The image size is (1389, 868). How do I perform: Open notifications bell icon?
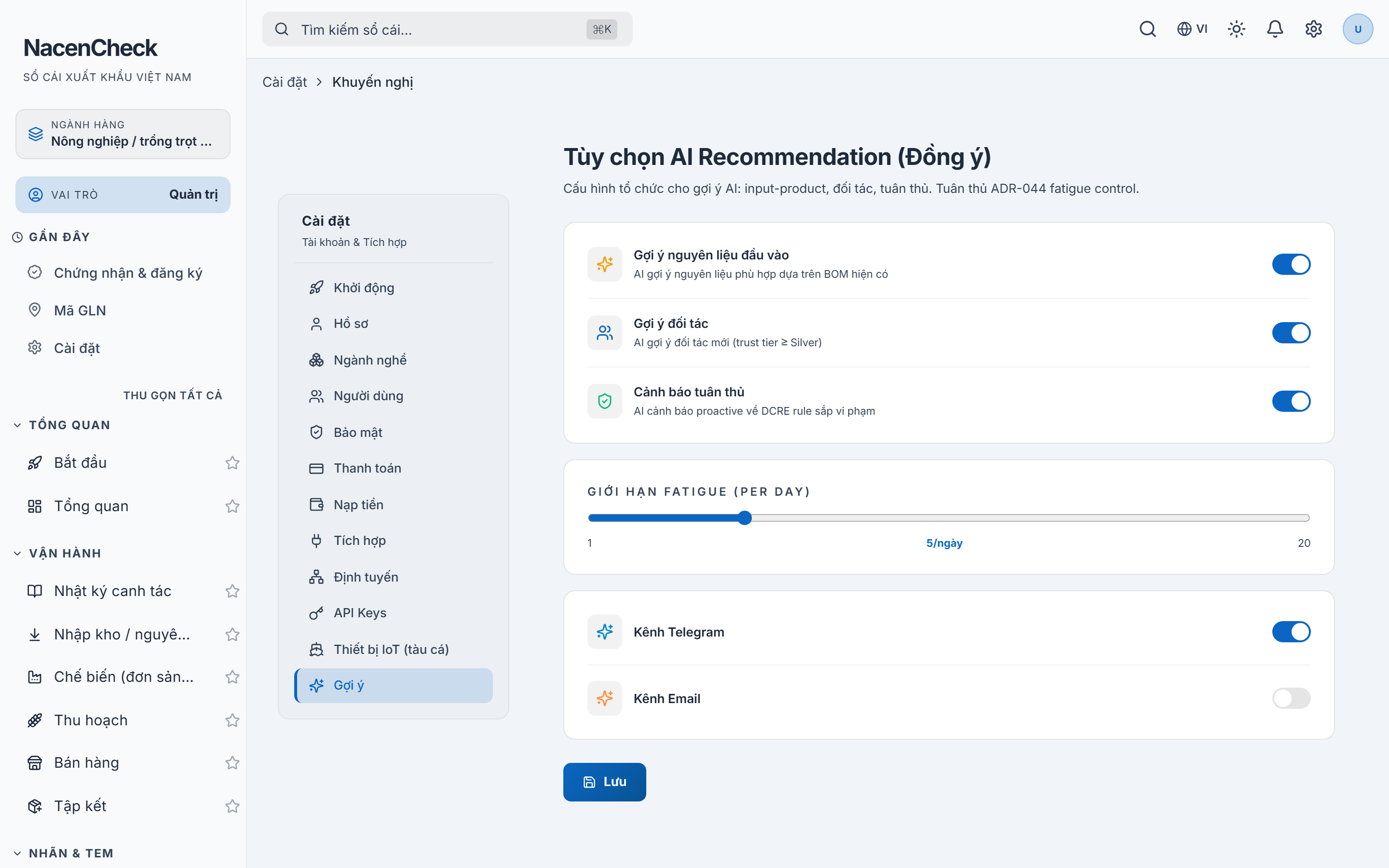click(1275, 29)
